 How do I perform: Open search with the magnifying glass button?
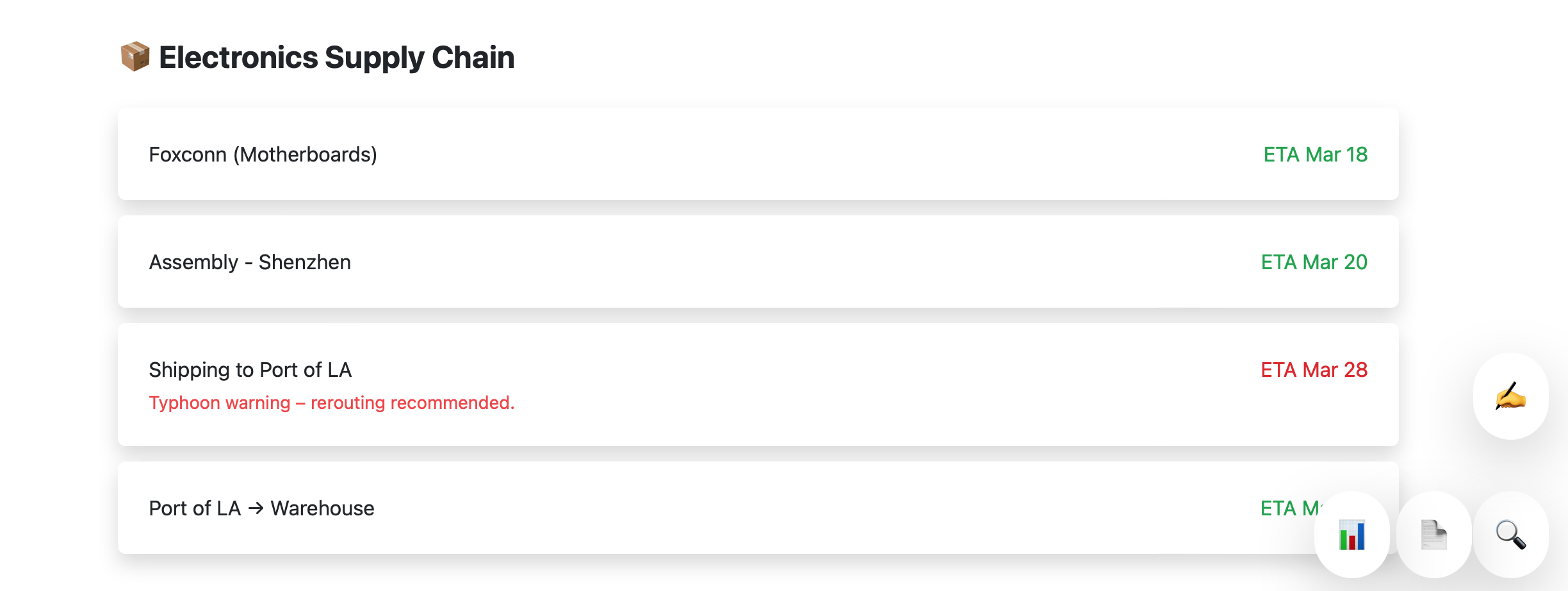point(1510,535)
